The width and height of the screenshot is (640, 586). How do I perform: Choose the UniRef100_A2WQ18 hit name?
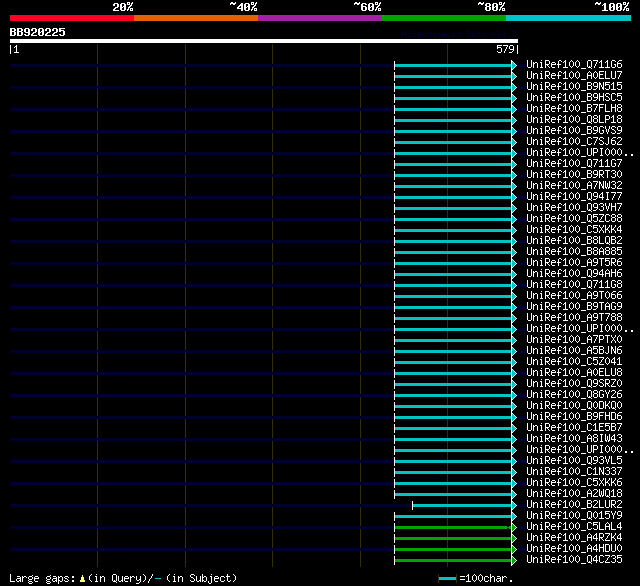[574, 494]
